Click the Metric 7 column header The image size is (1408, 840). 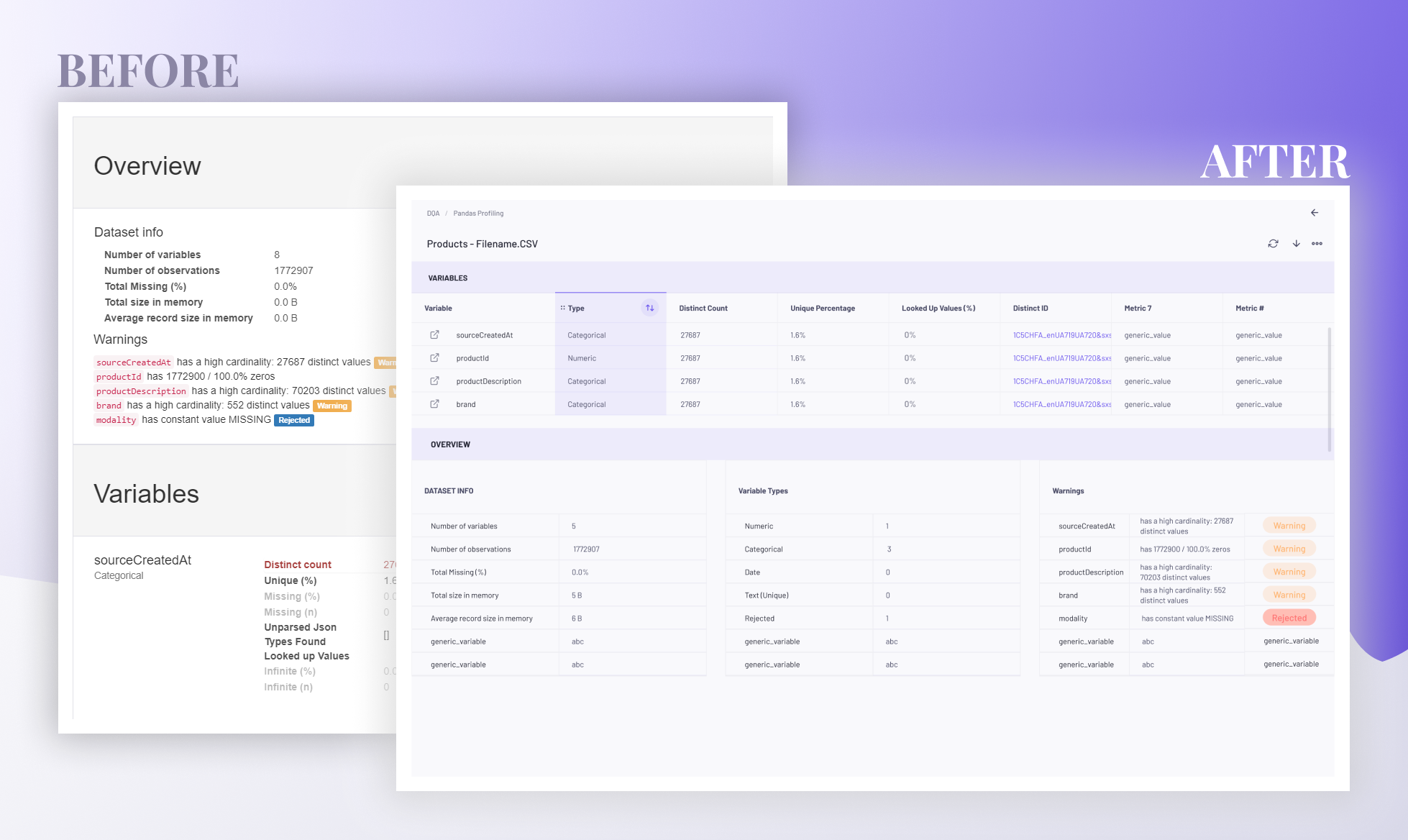[1138, 309]
